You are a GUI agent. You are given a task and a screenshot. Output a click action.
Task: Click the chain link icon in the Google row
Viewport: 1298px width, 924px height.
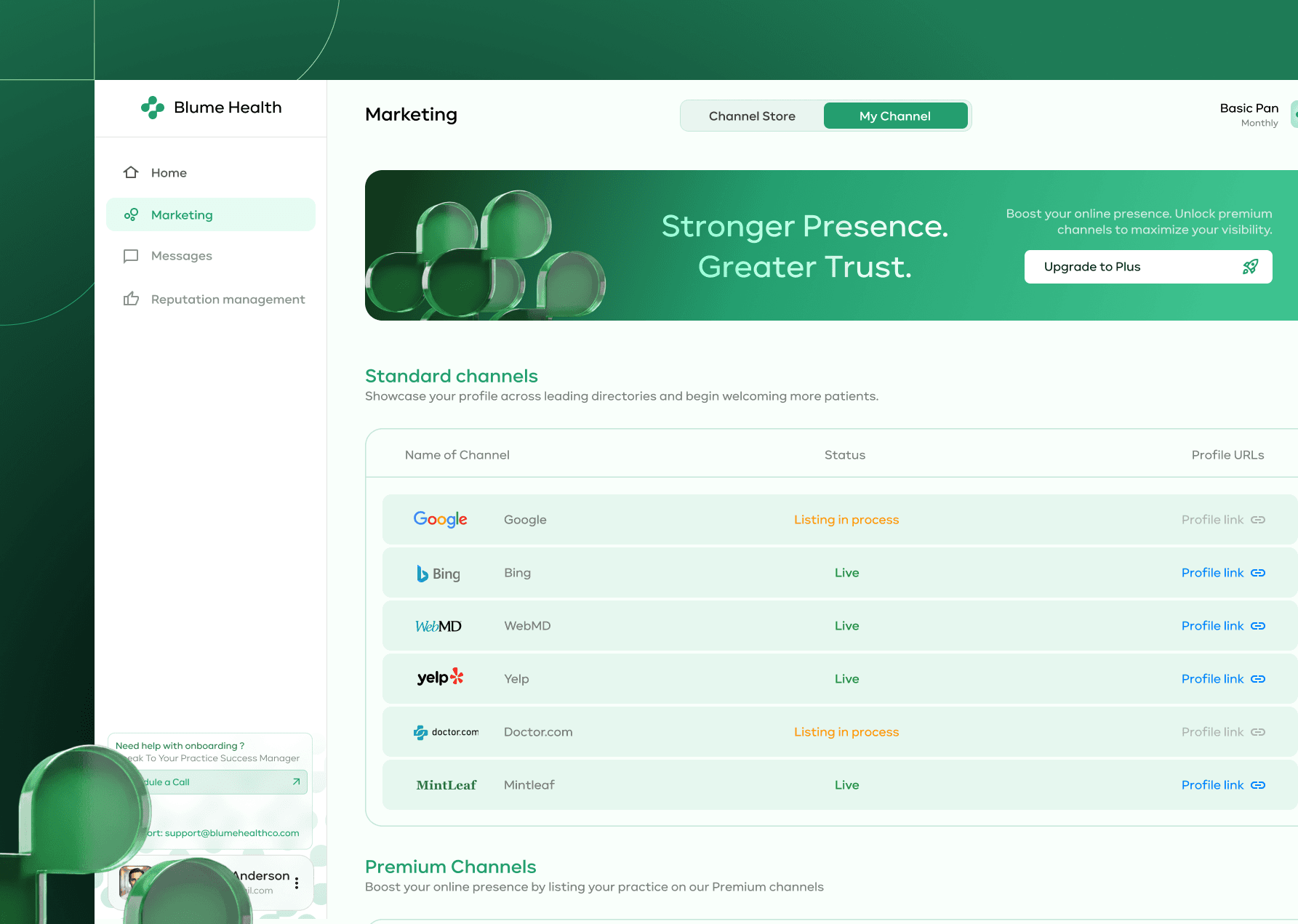(x=1258, y=520)
